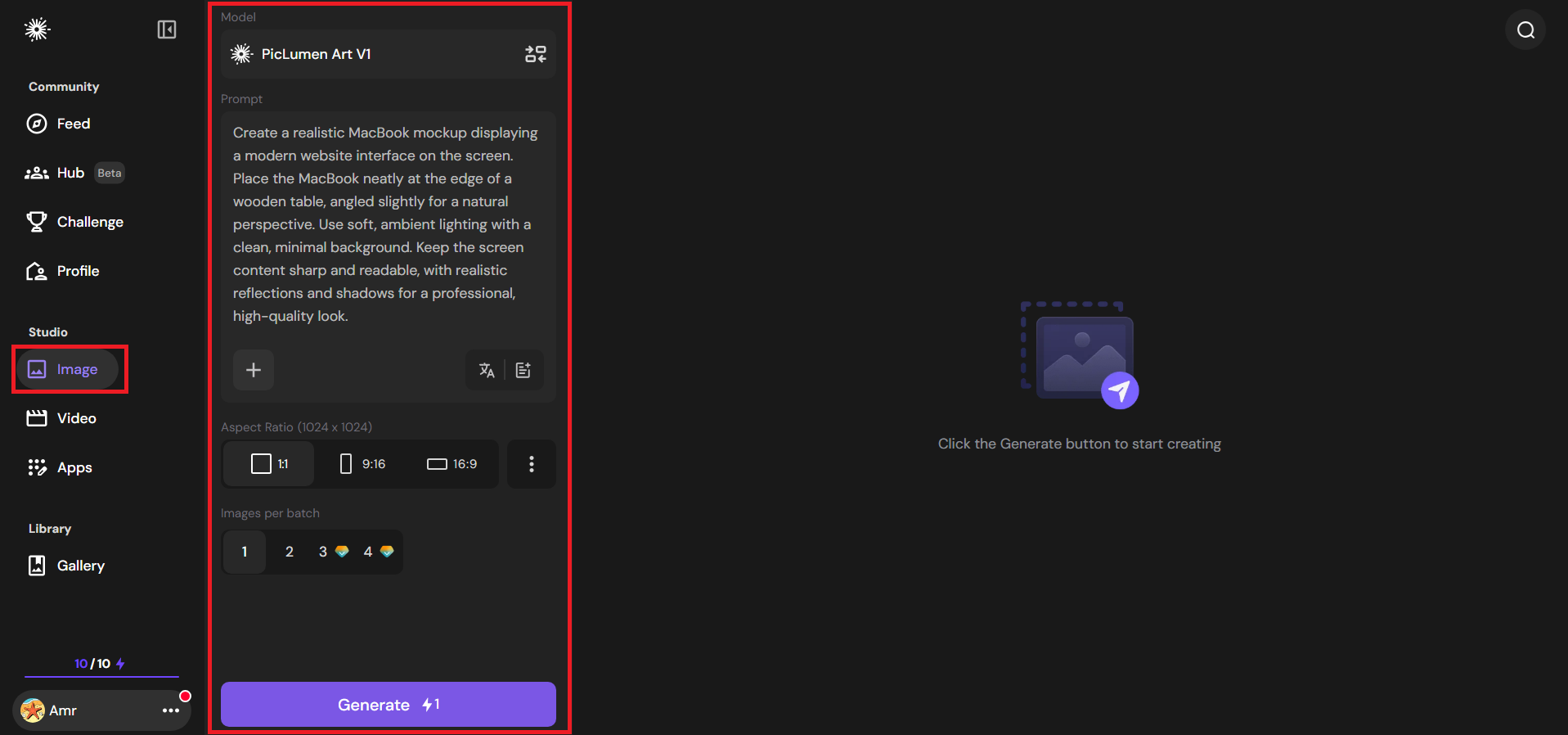This screenshot has height=735, width=1568.
Task: Select the 1:1 aspect ratio
Action: pyautogui.click(x=269, y=464)
